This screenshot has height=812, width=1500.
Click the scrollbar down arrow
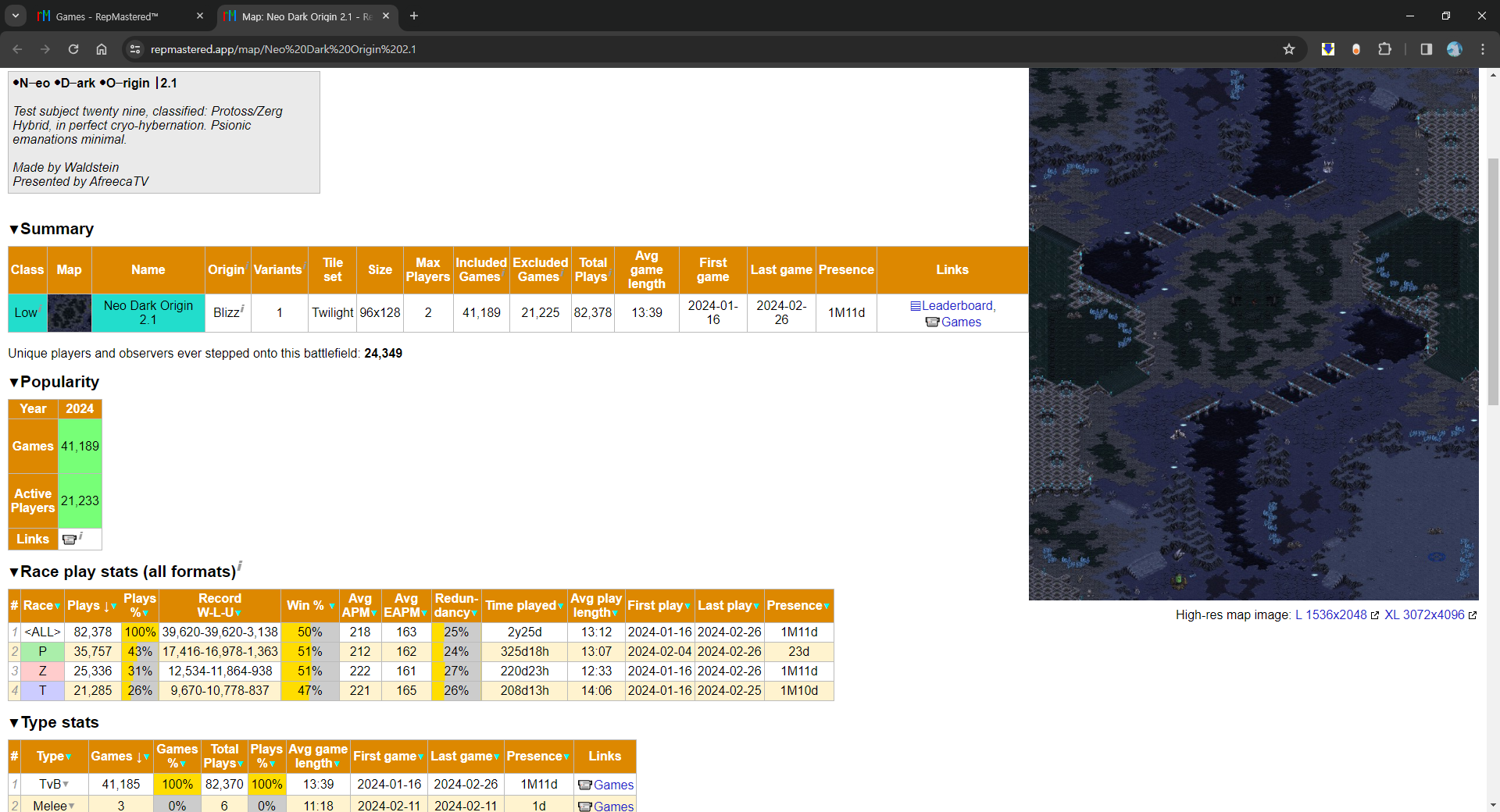coord(1493,805)
